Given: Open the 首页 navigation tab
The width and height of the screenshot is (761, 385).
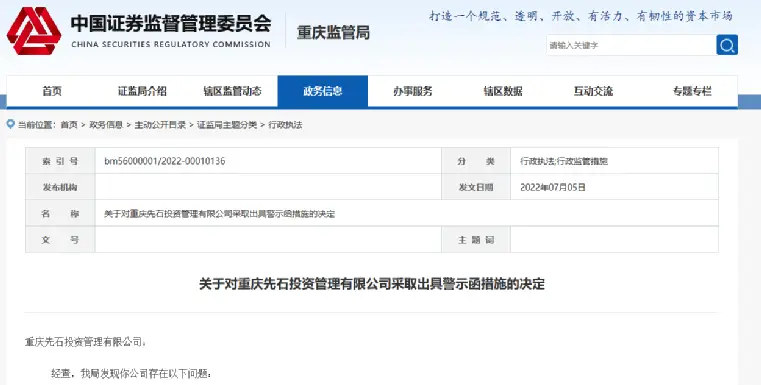Looking at the screenshot, I should coord(52,91).
